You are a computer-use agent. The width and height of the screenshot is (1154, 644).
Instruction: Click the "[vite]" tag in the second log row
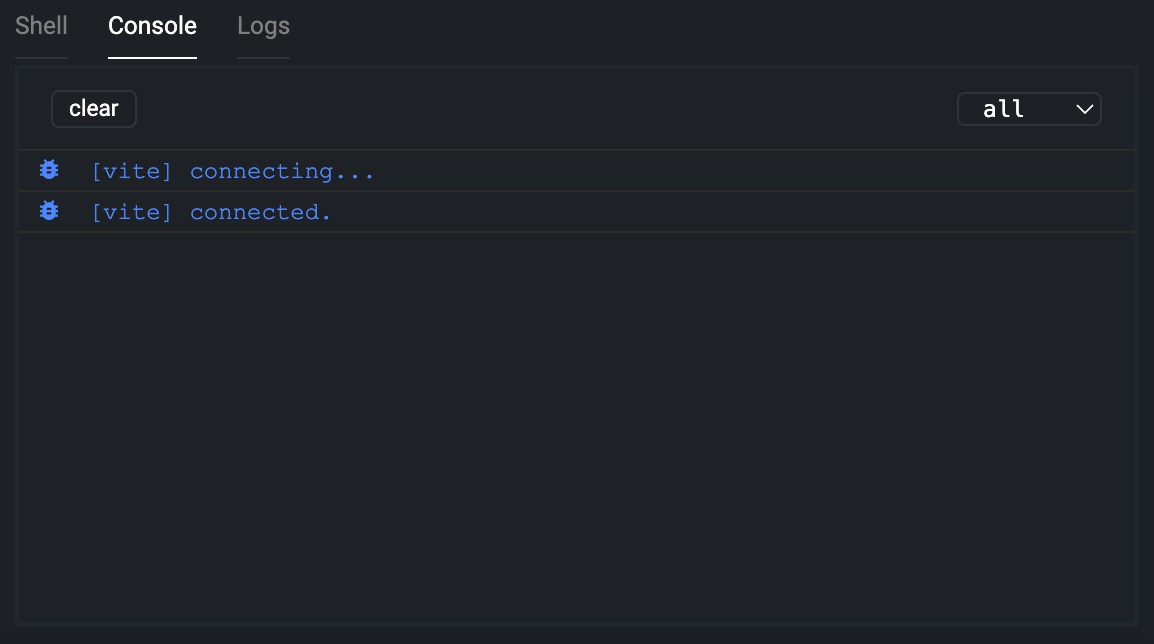pos(131,212)
